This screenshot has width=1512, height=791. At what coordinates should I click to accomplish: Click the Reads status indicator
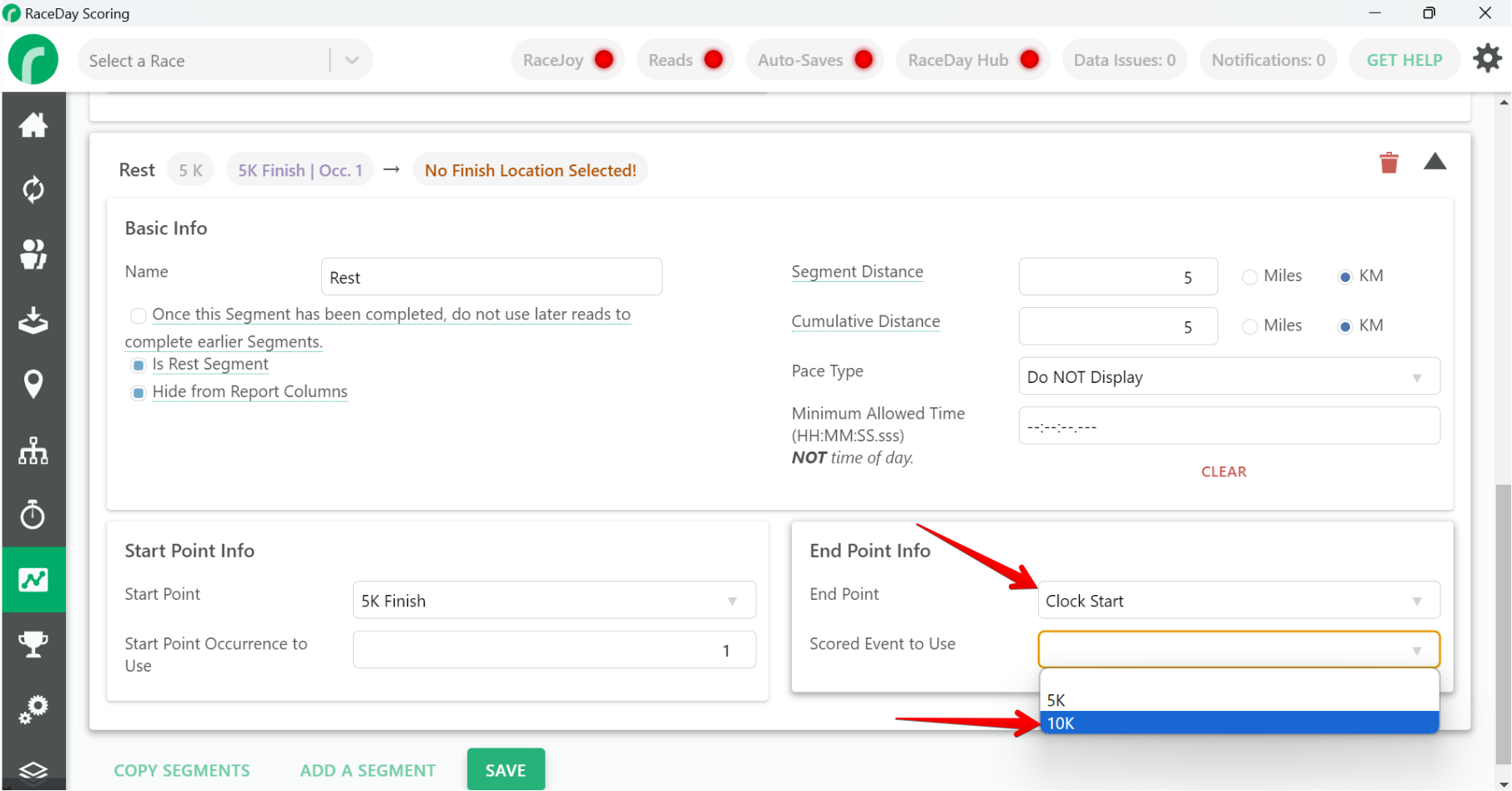tap(685, 60)
